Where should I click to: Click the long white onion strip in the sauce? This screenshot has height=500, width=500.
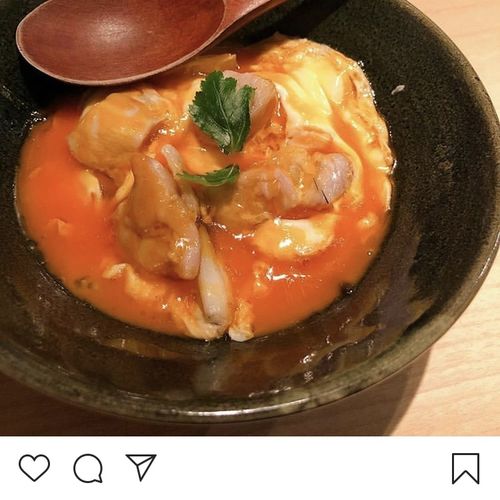[x=213, y=283]
